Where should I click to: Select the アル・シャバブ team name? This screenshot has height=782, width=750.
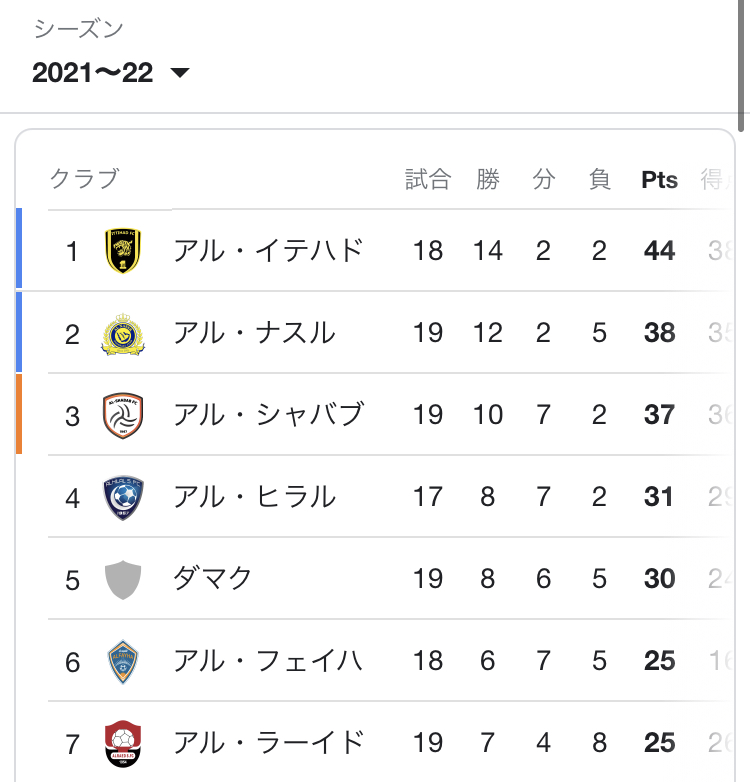(x=268, y=414)
